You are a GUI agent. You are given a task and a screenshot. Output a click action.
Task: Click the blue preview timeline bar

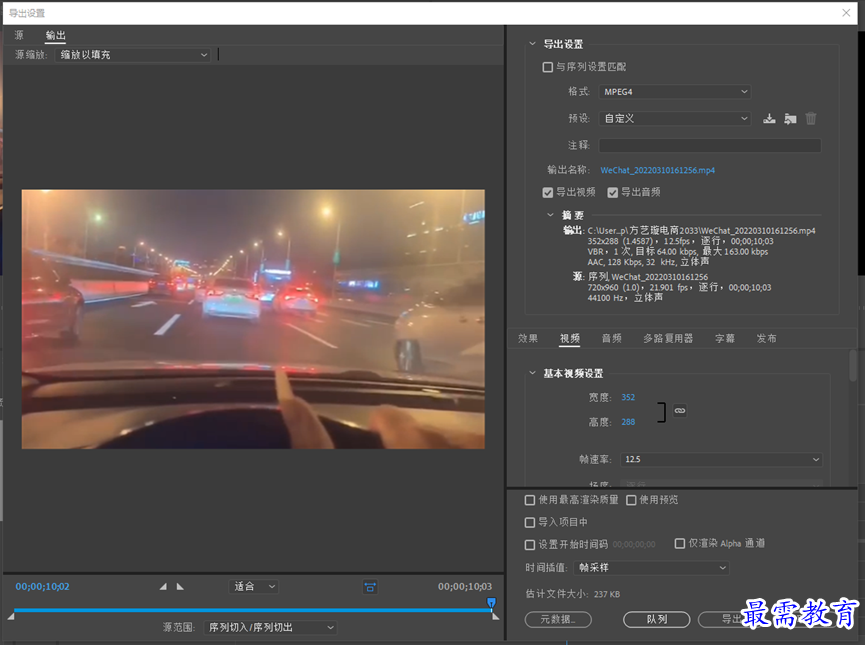point(252,610)
